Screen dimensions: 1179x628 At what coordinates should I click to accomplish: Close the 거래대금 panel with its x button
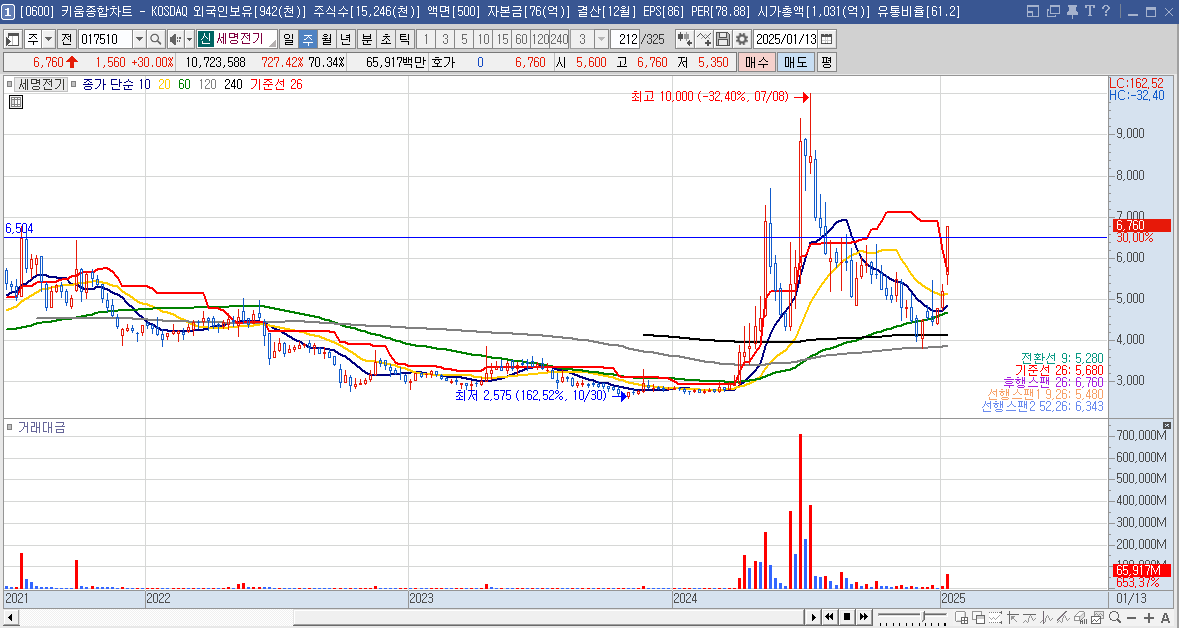coord(1166,426)
